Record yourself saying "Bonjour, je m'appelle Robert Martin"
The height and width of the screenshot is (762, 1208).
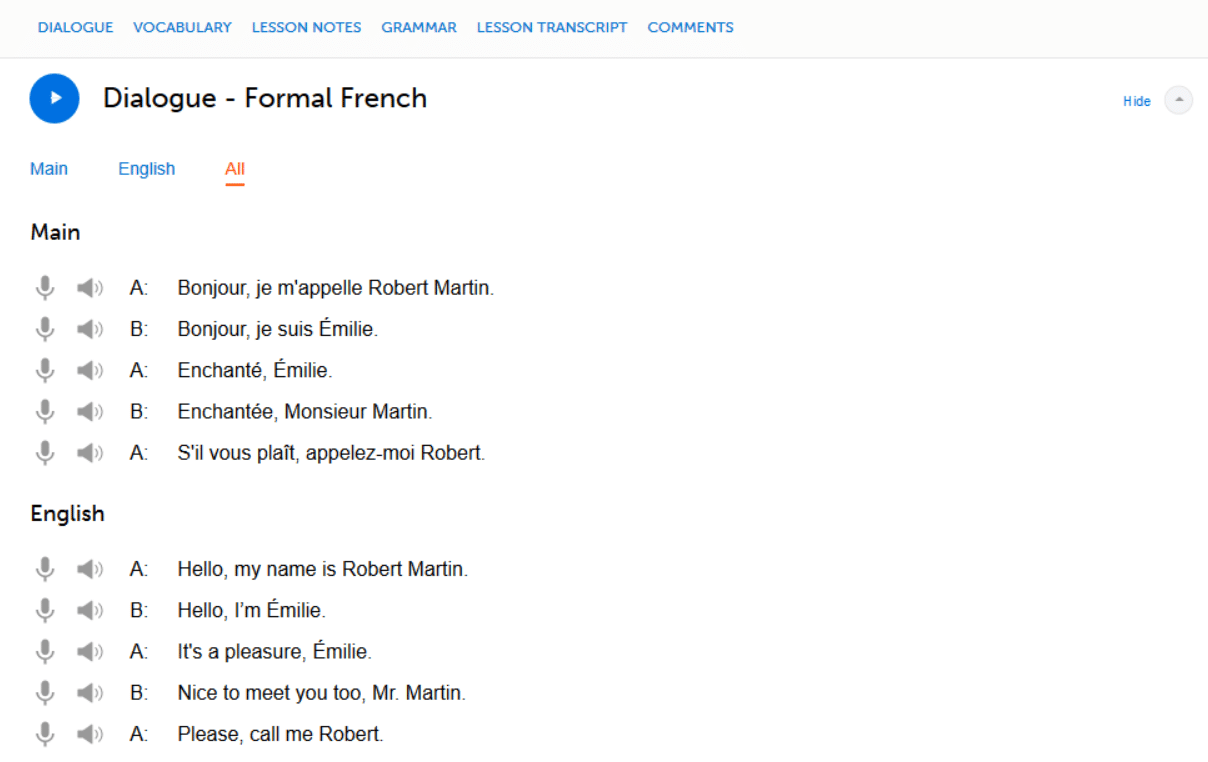(44, 288)
